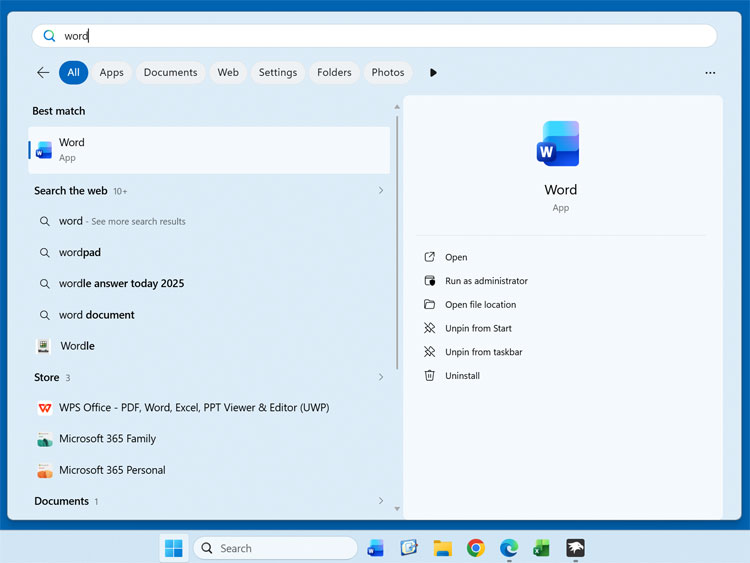Click search icon beside 'word document' suggestion
The height and width of the screenshot is (563, 750).
(x=44, y=315)
